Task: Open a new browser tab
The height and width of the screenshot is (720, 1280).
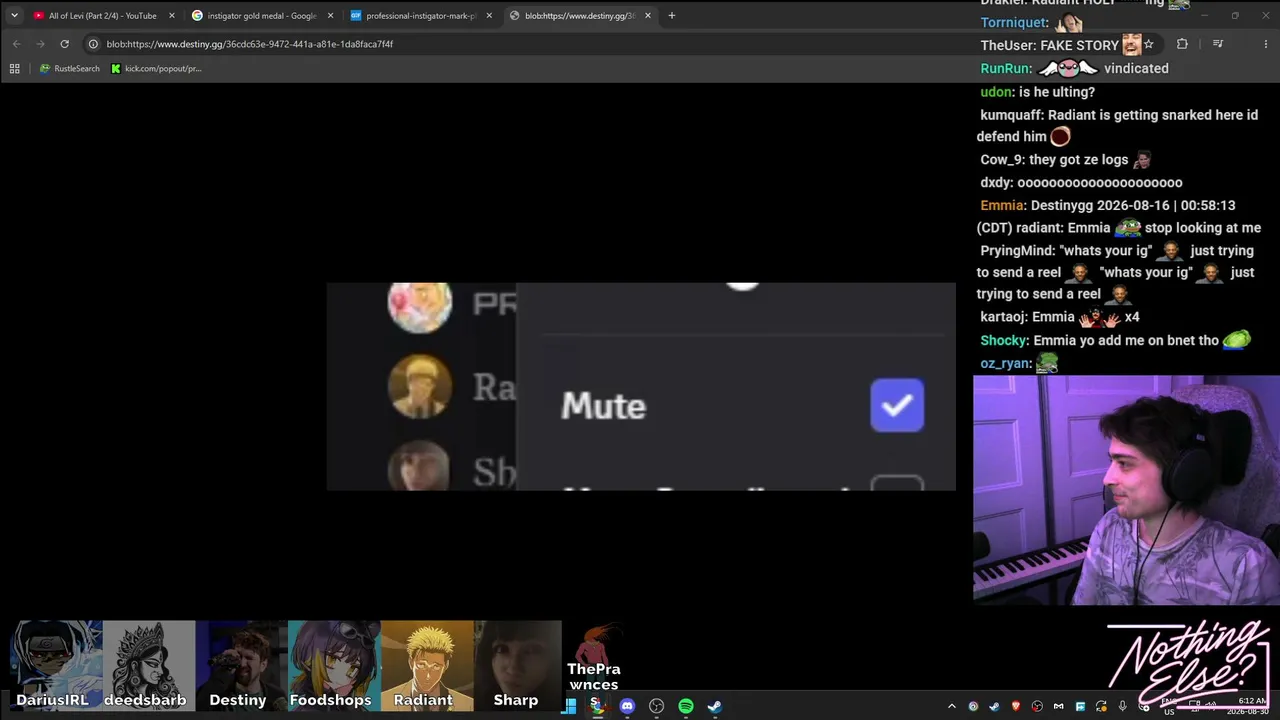Action: [x=672, y=15]
